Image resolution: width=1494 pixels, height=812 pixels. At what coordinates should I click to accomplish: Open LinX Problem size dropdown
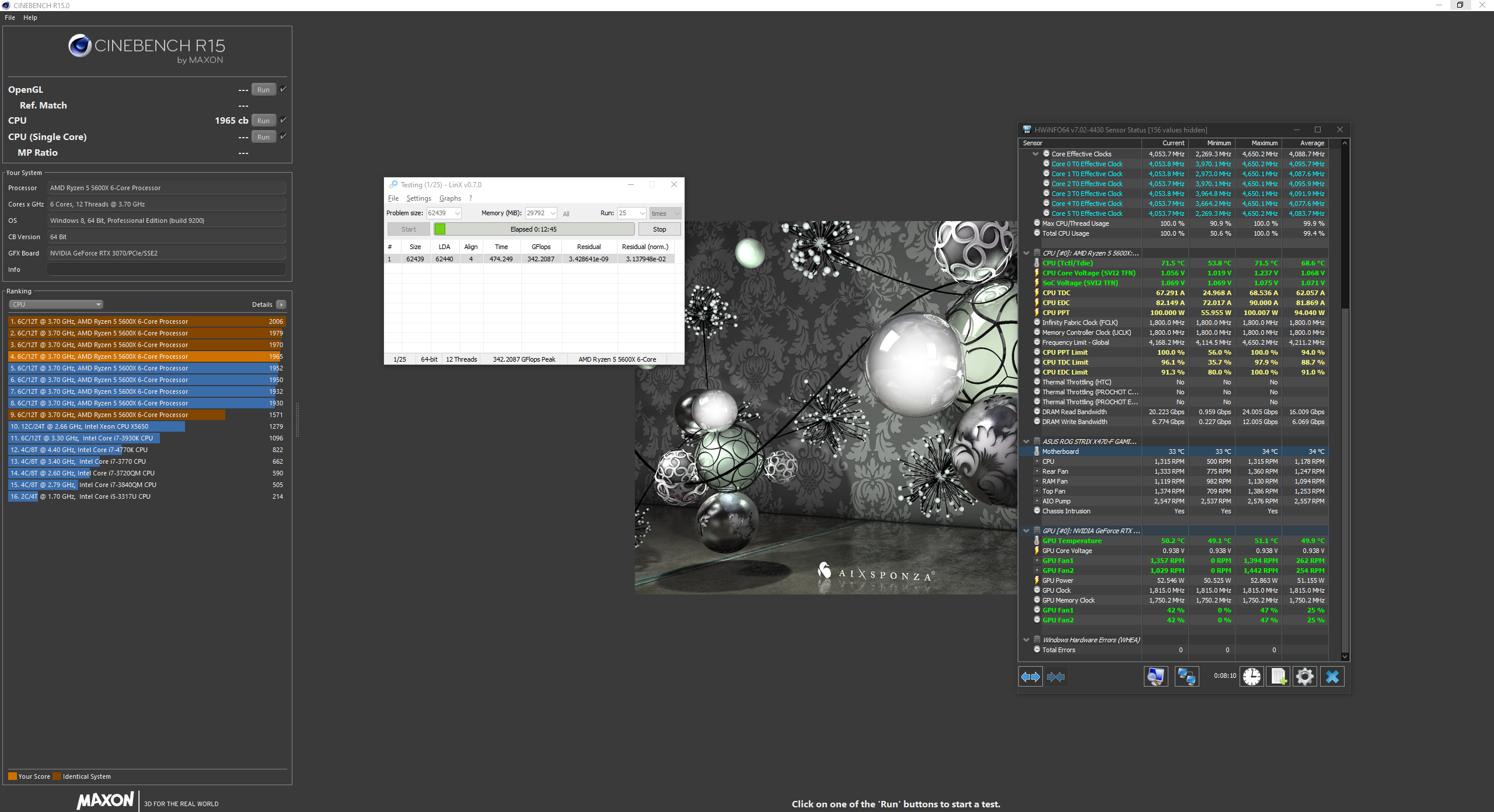point(457,213)
